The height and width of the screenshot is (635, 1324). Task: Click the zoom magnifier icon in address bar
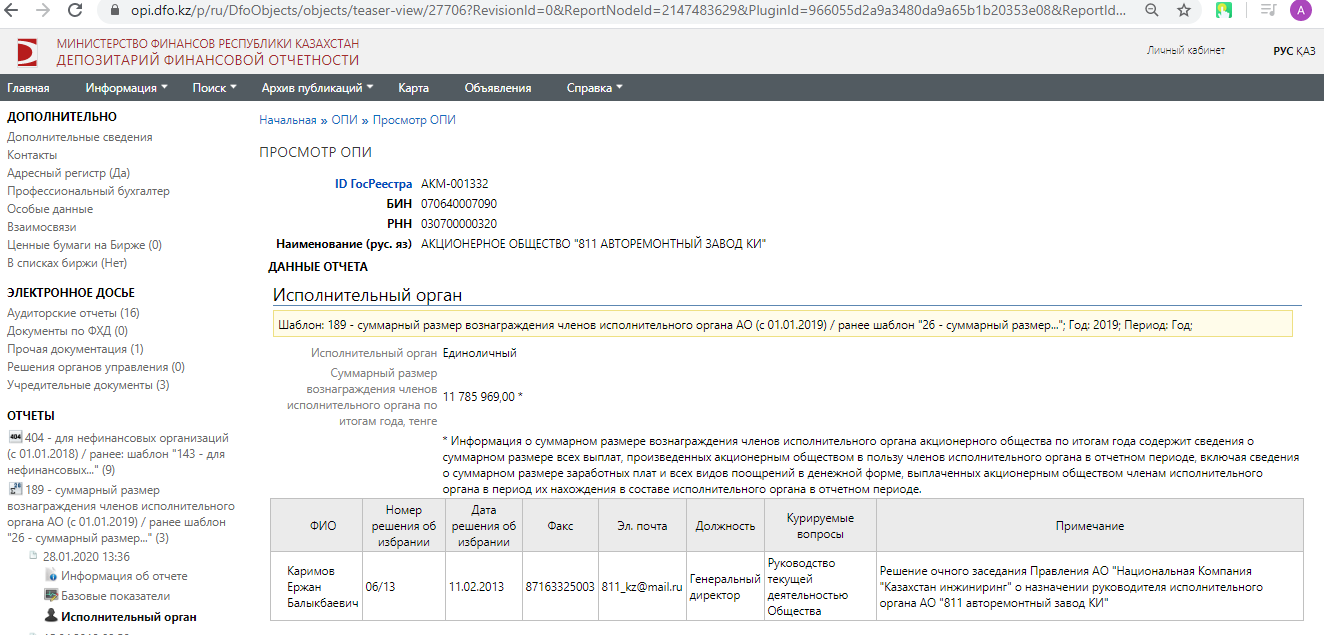1152,10
